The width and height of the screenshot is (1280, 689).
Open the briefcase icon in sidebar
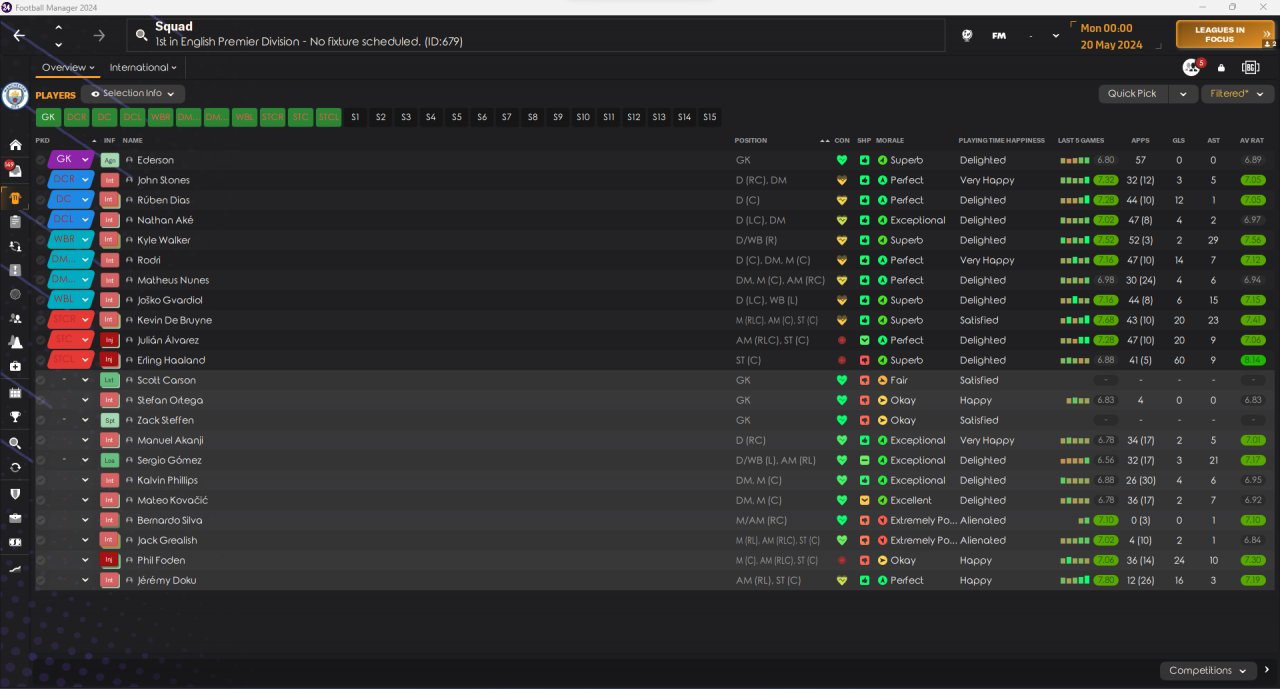[x=15, y=518]
